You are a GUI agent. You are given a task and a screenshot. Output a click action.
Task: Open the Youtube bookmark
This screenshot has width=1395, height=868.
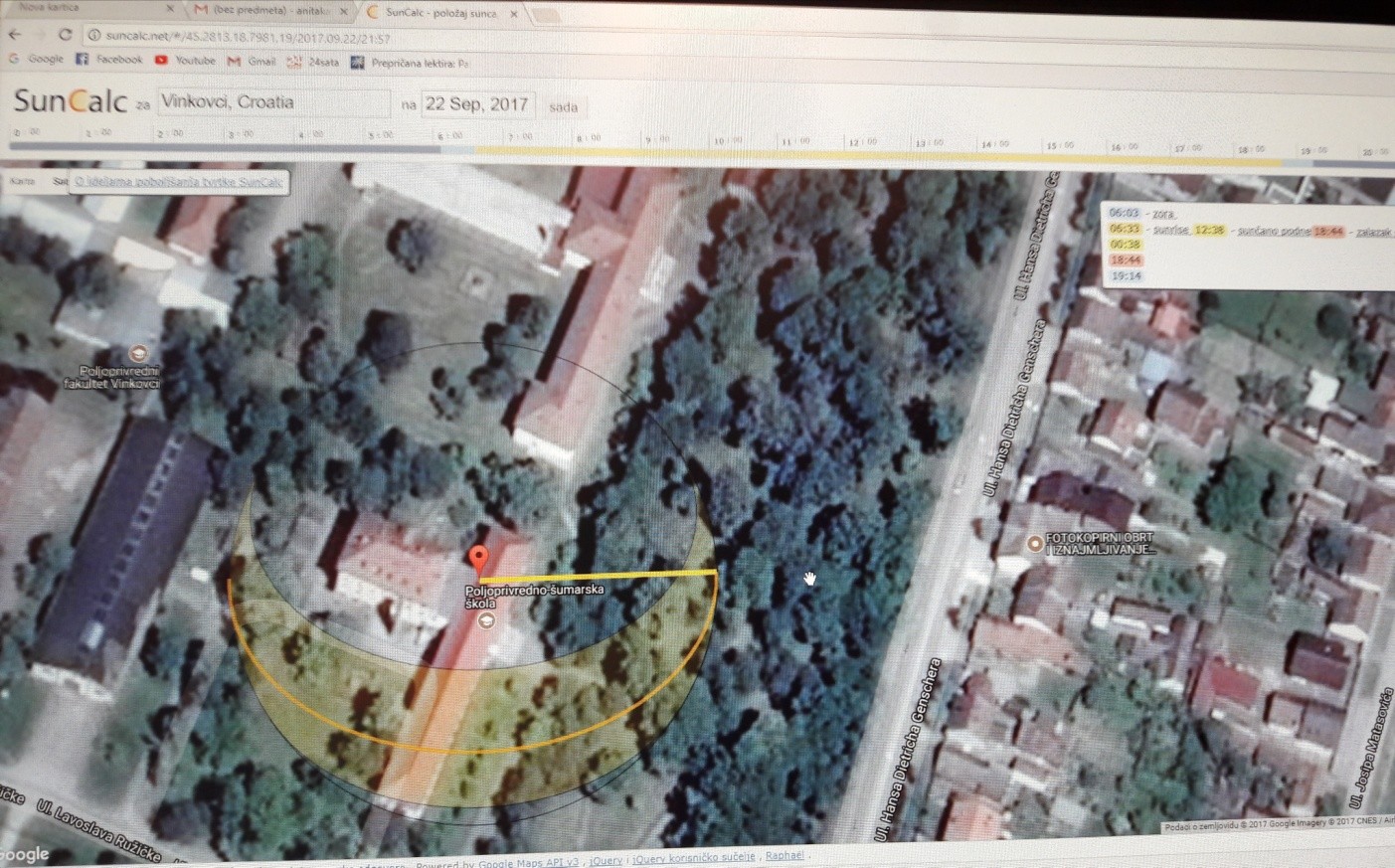pyautogui.click(x=185, y=61)
